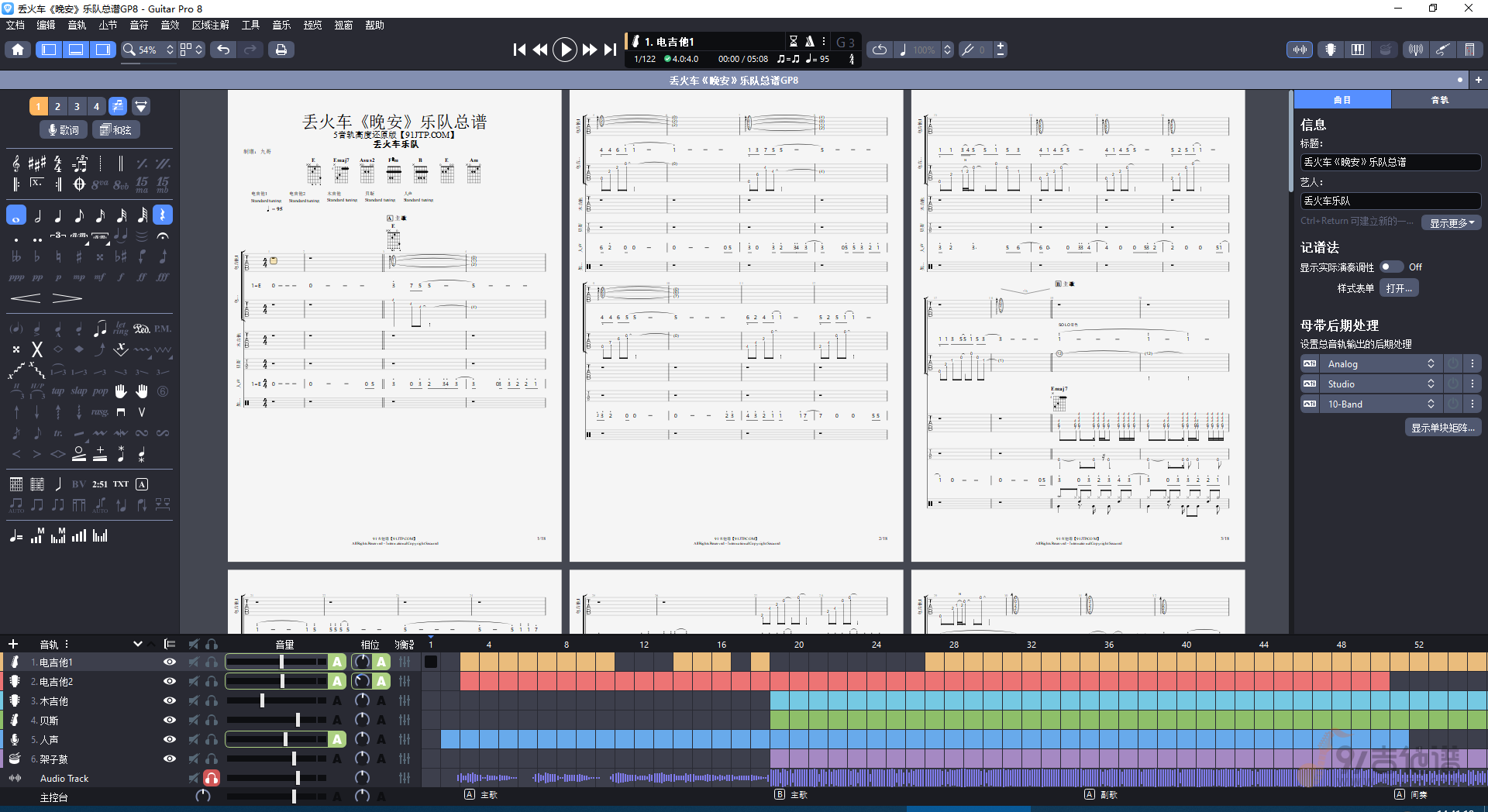
Task: Show the piano keyboard view
Action: (x=1358, y=50)
